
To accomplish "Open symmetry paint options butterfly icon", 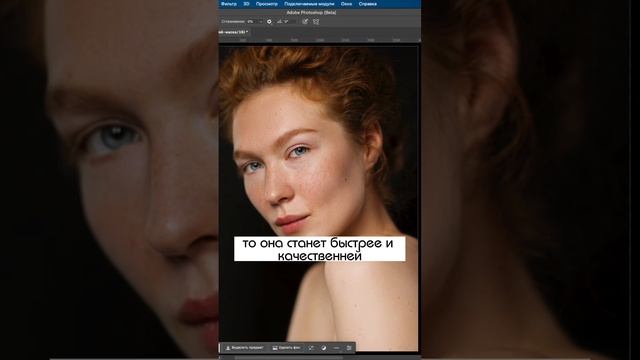I will [316, 22].
